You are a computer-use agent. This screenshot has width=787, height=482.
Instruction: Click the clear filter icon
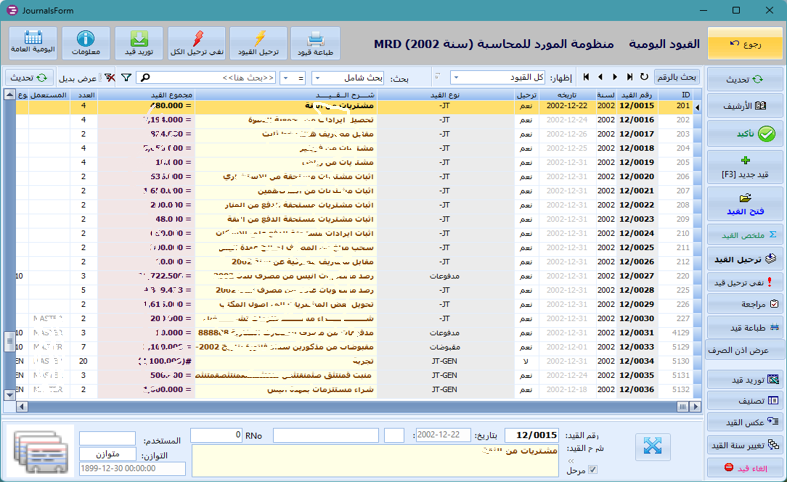(x=109, y=77)
